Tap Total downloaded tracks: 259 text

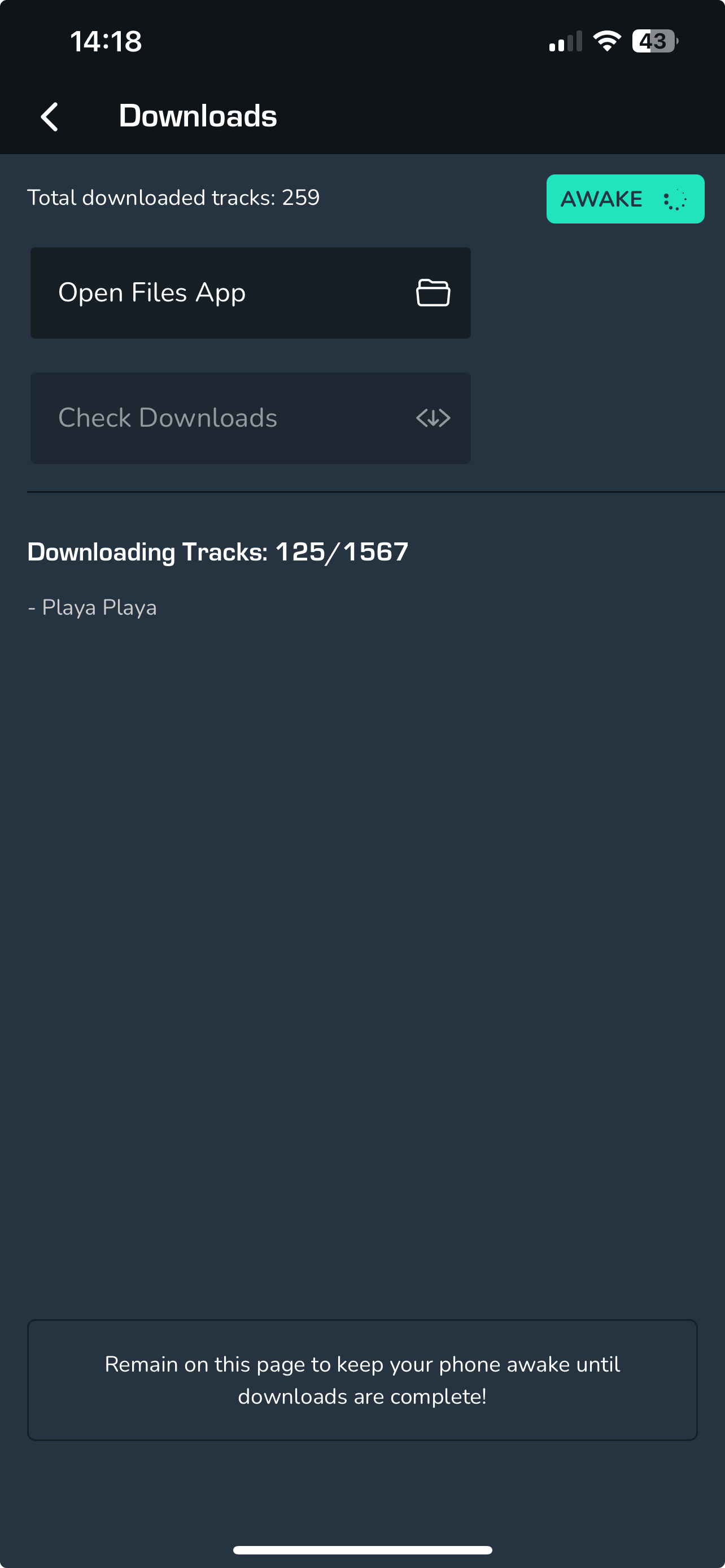point(173,198)
